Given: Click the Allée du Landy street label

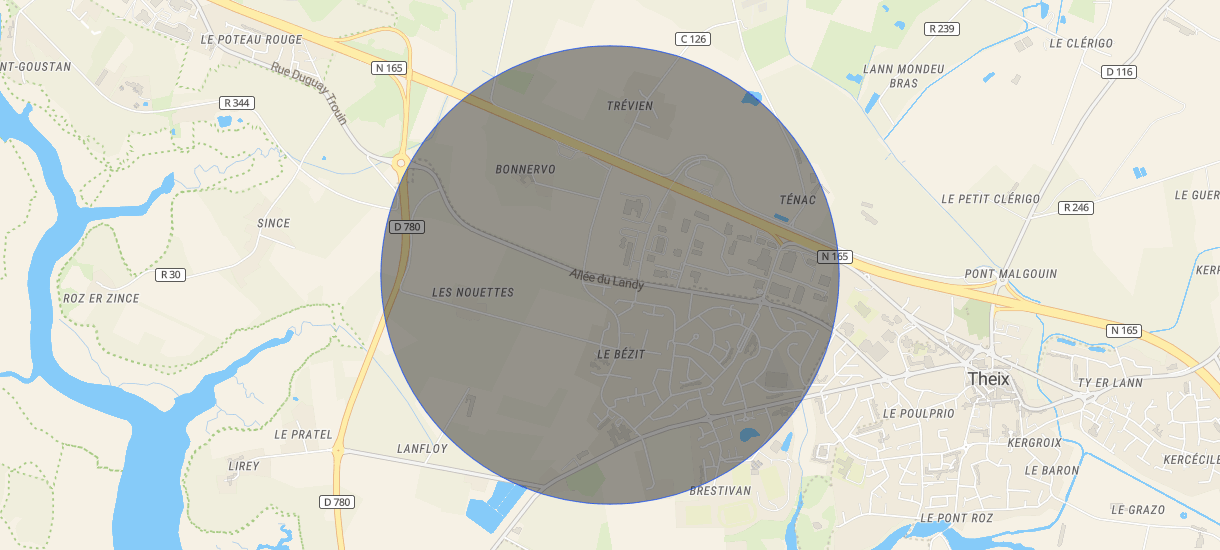Looking at the screenshot, I should click(x=607, y=279).
